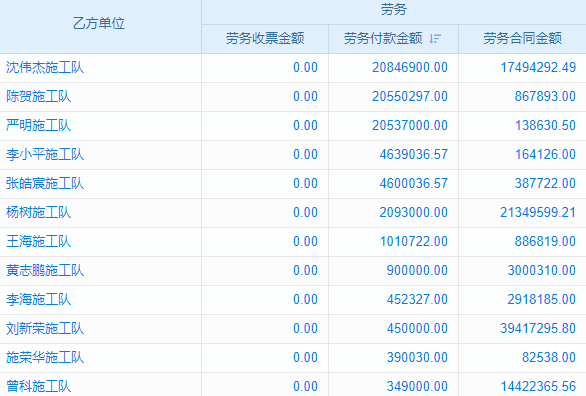Open the 施荣华施工队 link
586x396 pixels.
click(x=45, y=358)
